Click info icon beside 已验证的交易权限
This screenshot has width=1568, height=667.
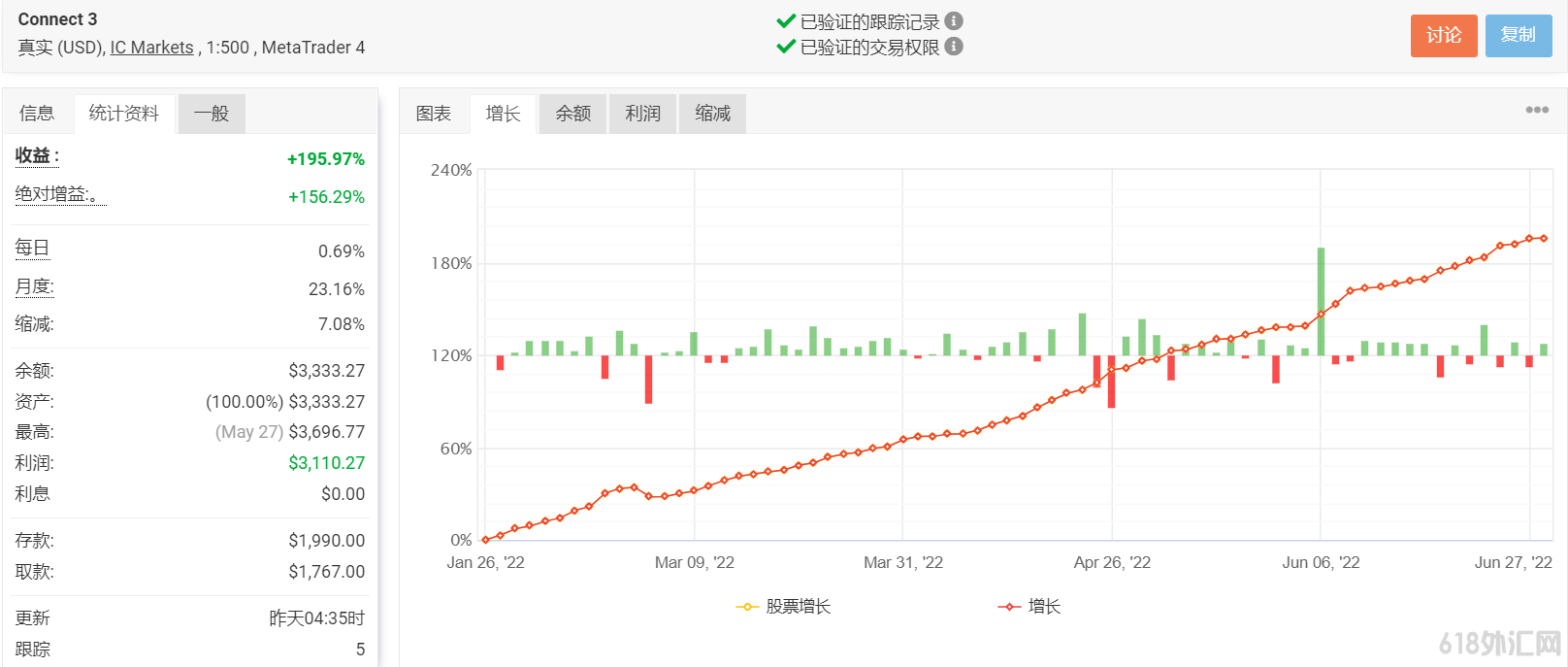[x=954, y=46]
